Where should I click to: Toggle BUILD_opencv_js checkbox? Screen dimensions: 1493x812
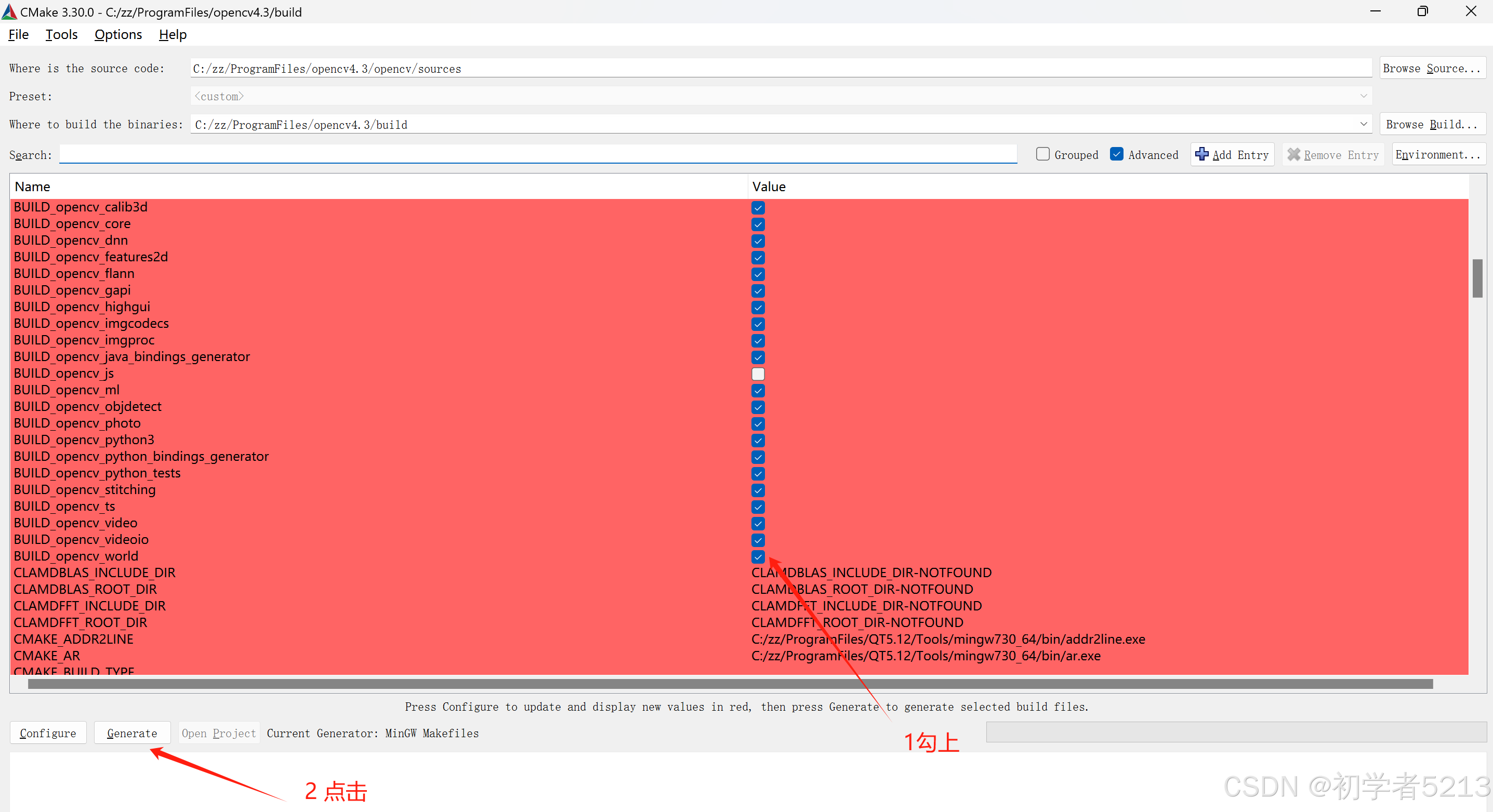tap(758, 374)
